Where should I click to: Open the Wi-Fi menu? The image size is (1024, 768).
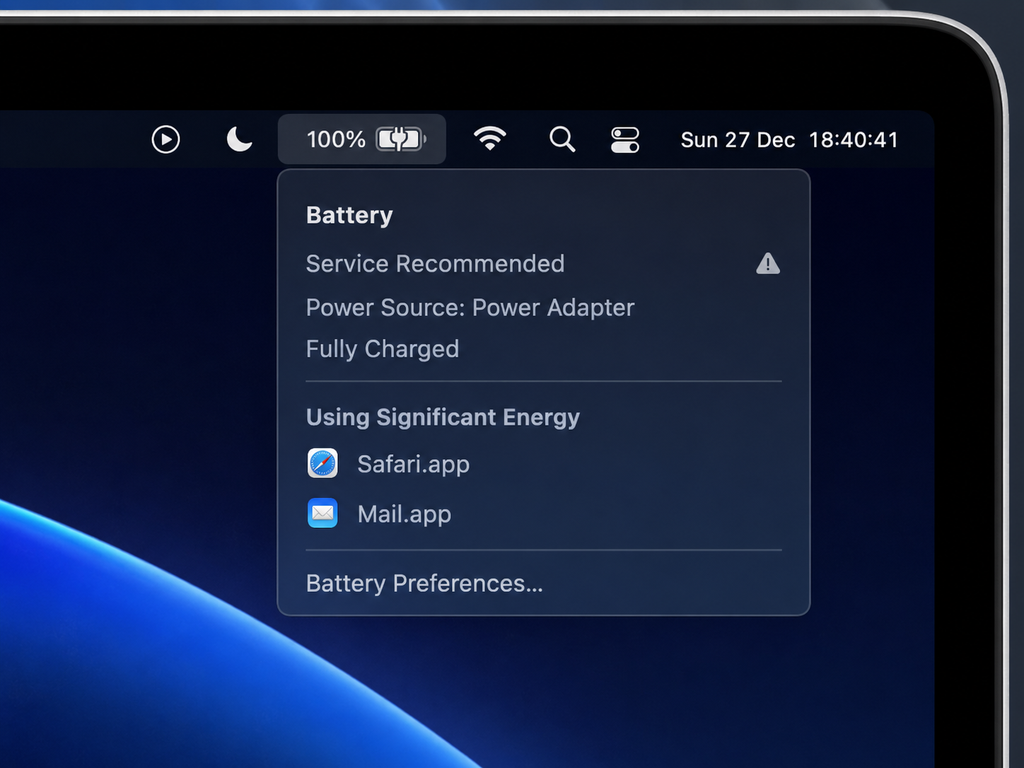pos(490,139)
